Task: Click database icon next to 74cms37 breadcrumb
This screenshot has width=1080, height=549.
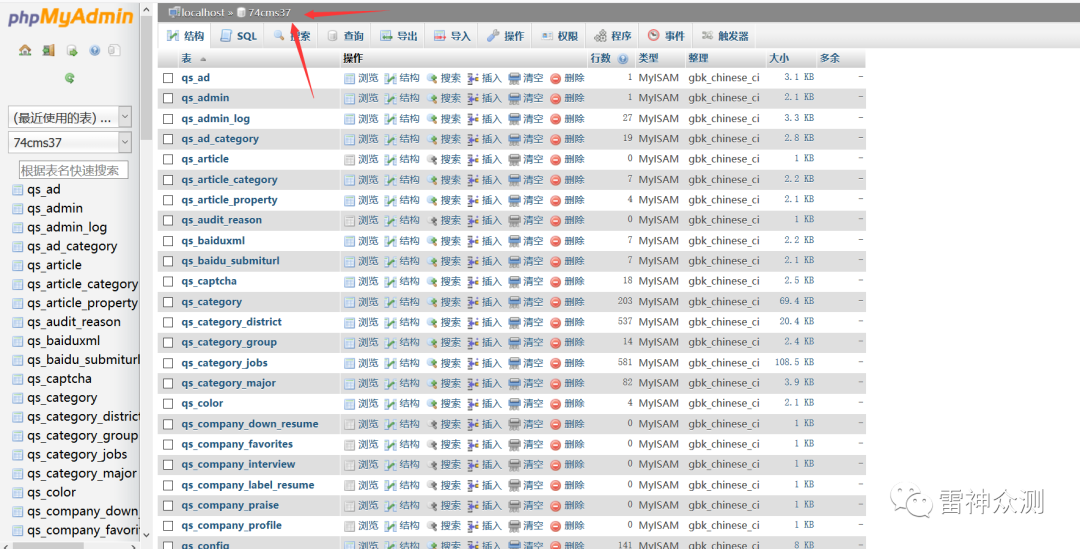Action: pos(242,12)
